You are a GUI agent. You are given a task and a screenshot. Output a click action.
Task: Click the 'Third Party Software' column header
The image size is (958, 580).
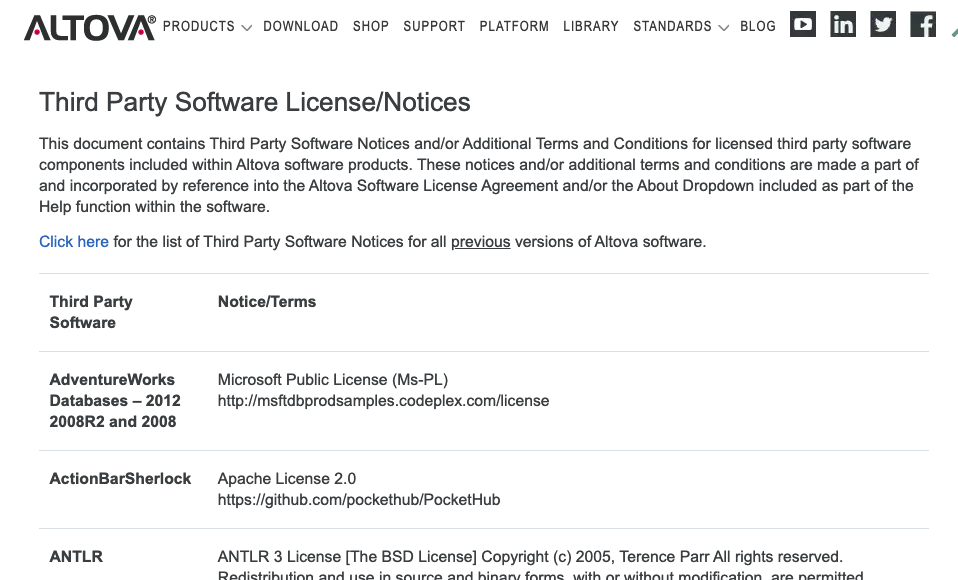(x=91, y=312)
